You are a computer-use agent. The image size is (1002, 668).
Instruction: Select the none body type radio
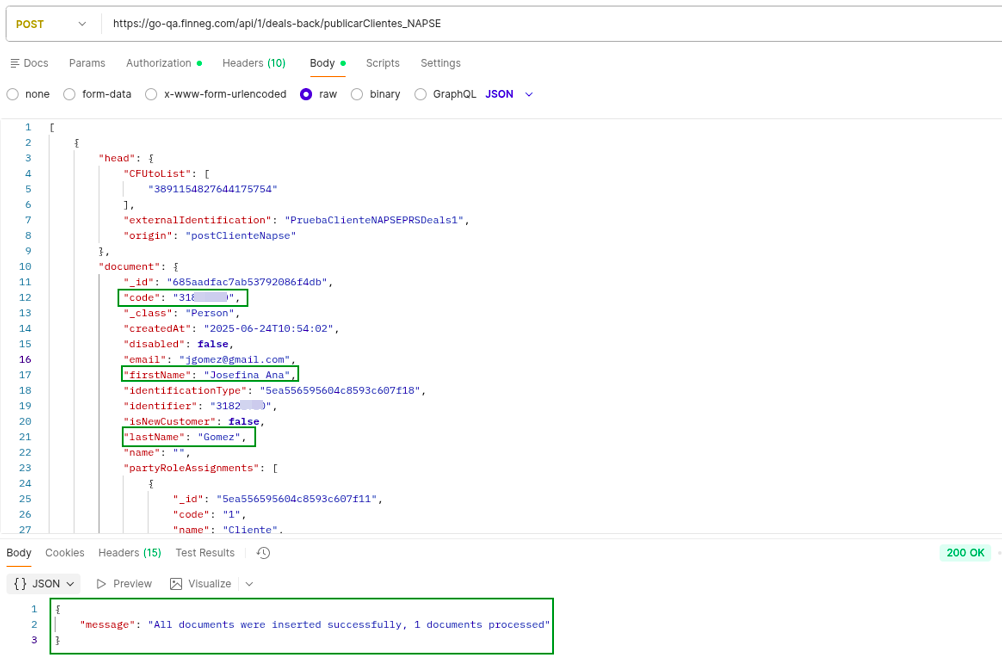[x=13, y=94]
